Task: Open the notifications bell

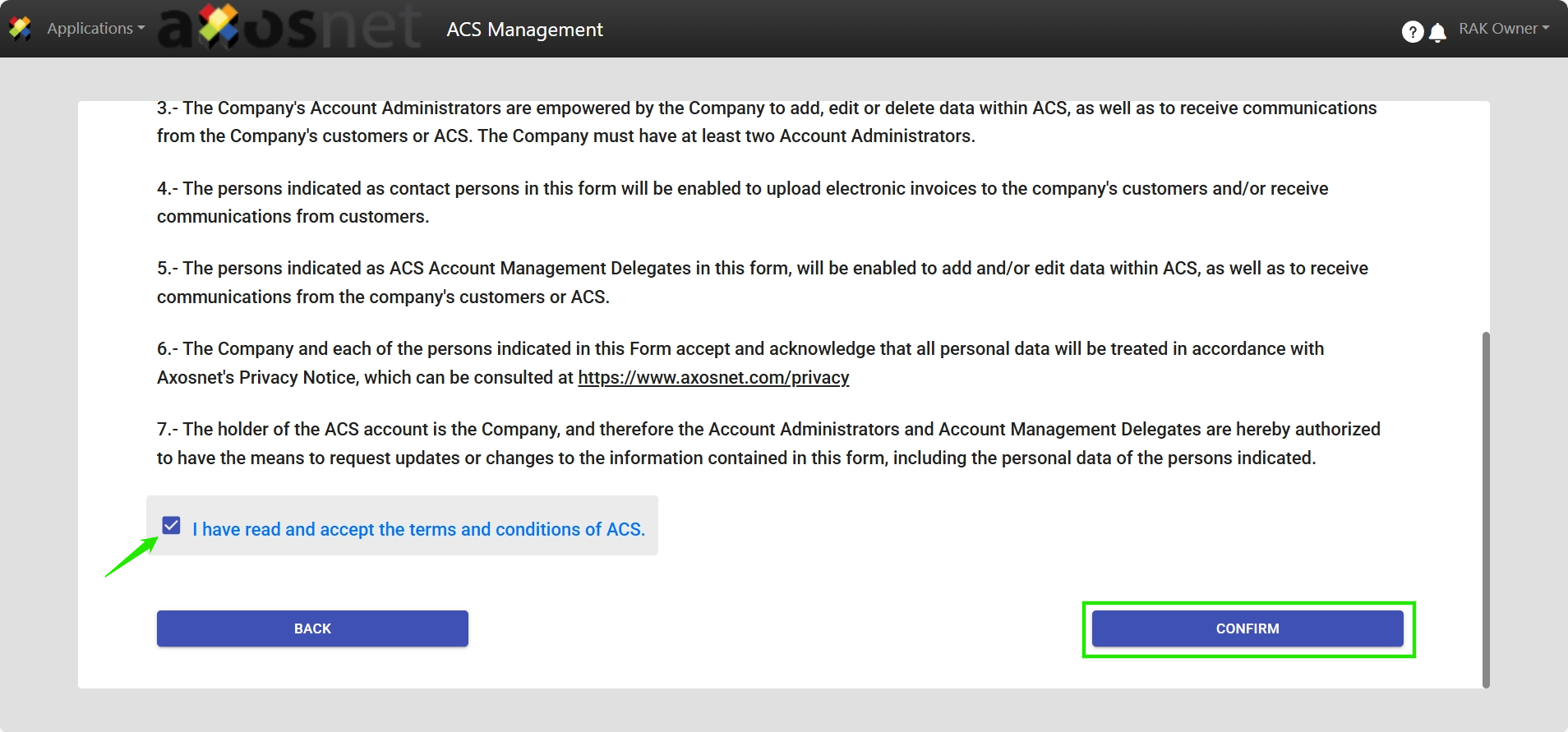Action: tap(1437, 32)
